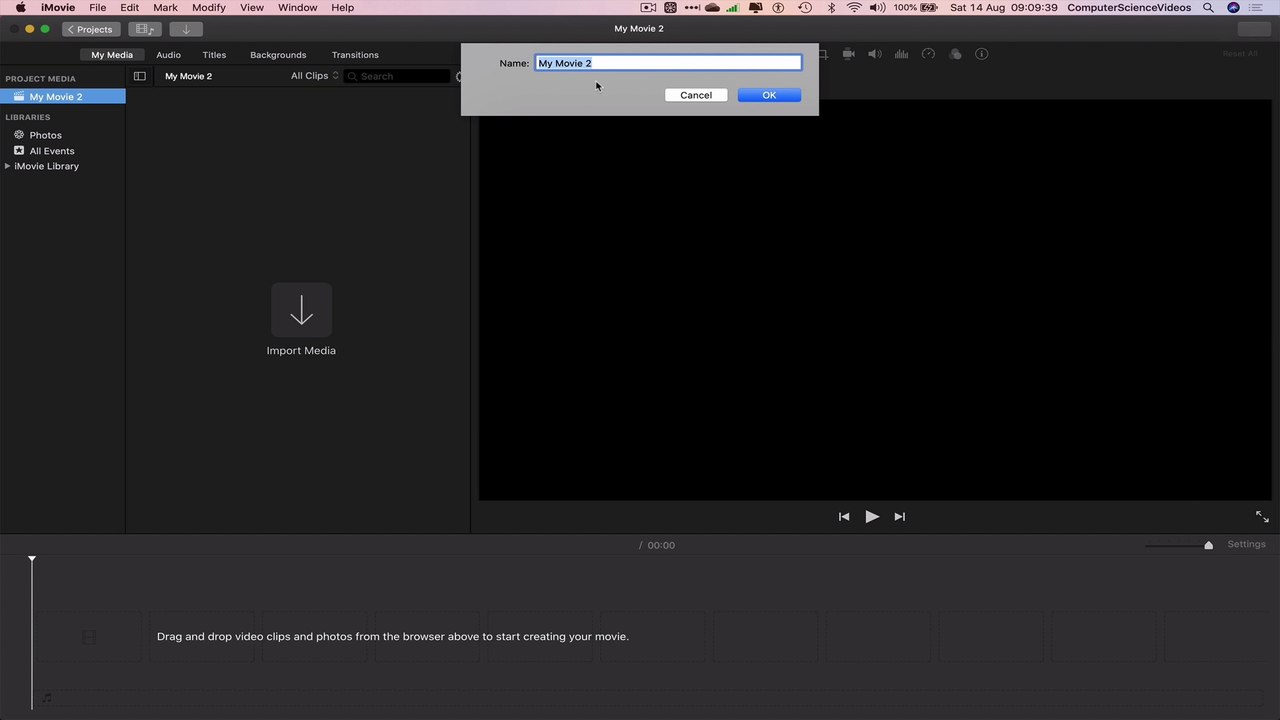
Task: Go back to Projects
Action: 91,29
